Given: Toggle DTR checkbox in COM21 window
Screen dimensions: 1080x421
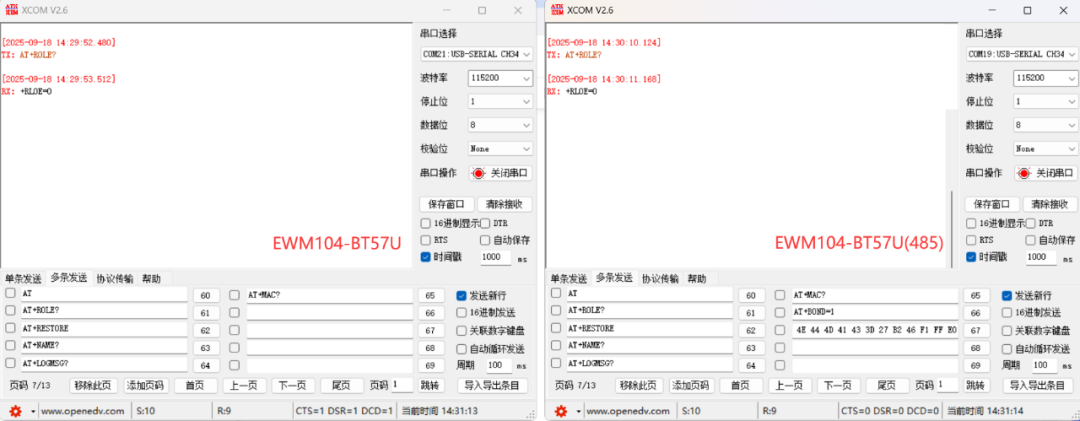Looking at the screenshot, I should (485, 223).
